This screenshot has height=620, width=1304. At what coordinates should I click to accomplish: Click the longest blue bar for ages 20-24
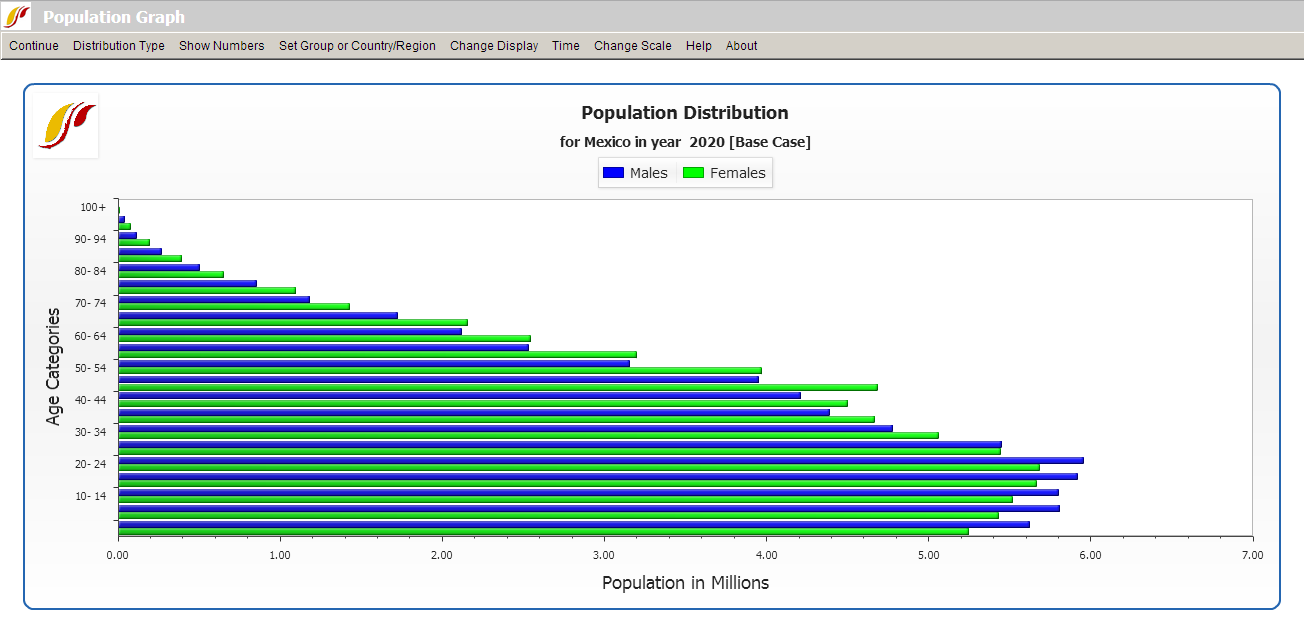click(600, 460)
